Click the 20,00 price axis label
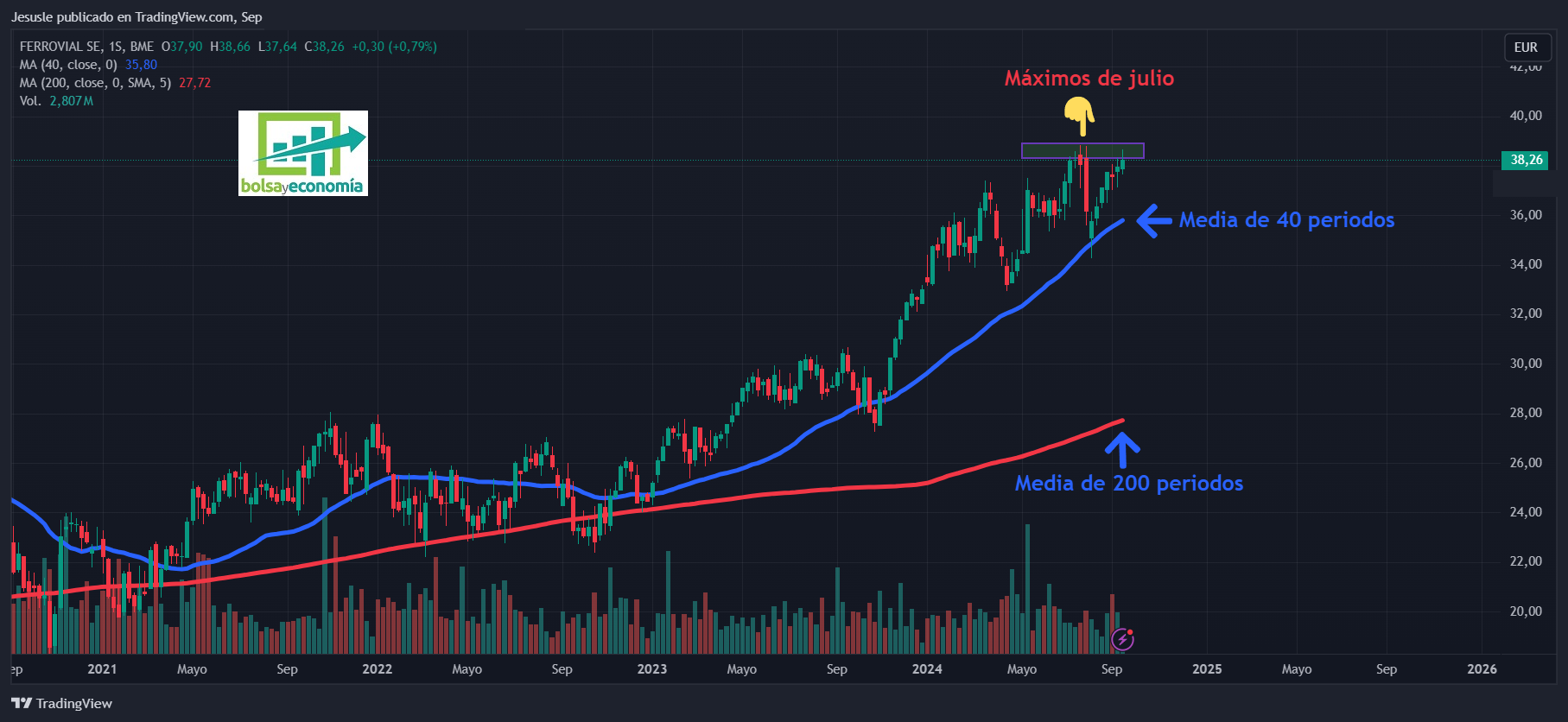Screen dimensions: 1568x722 click(x=1526, y=611)
